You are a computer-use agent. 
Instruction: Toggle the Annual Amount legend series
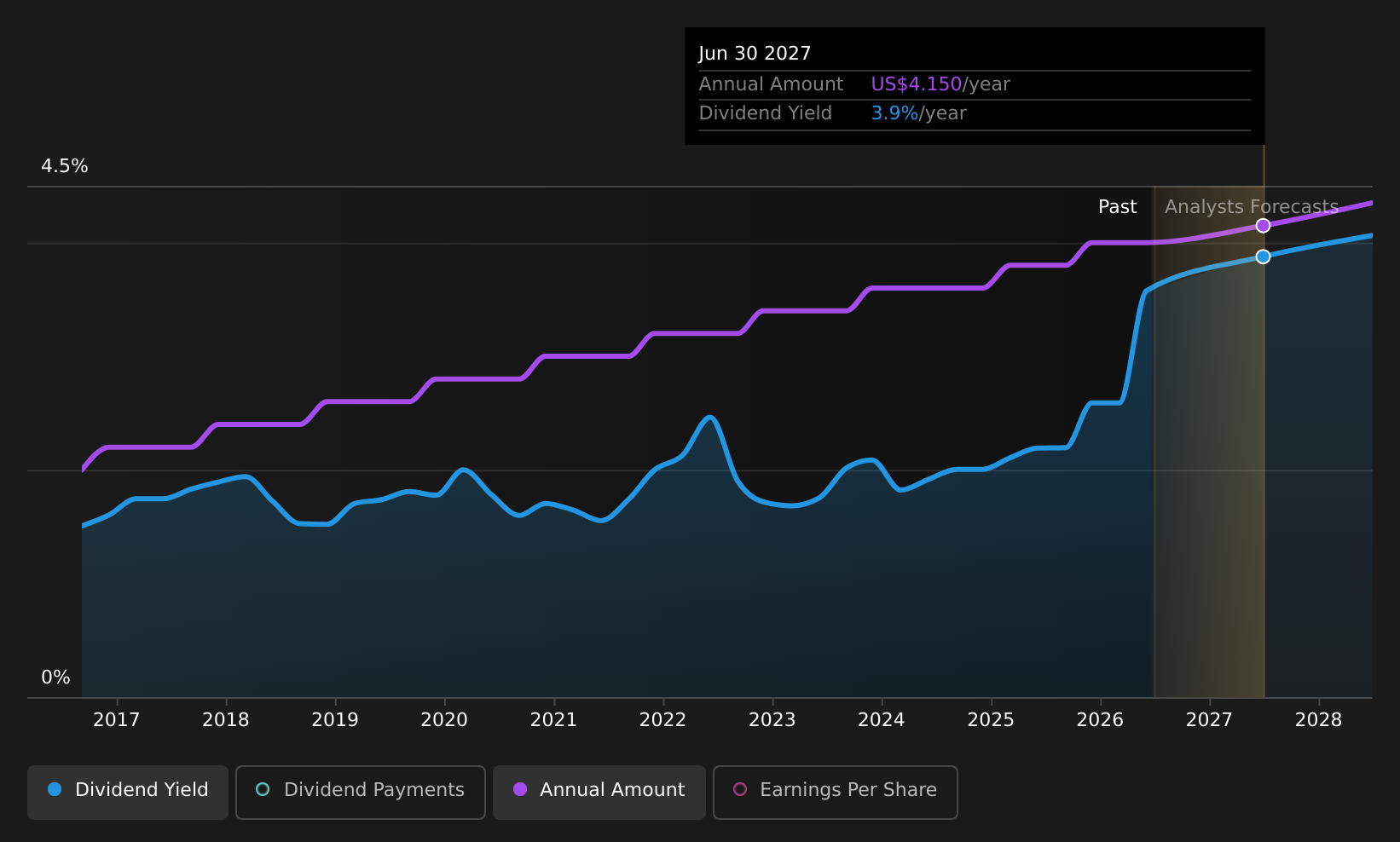coord(599,792)
